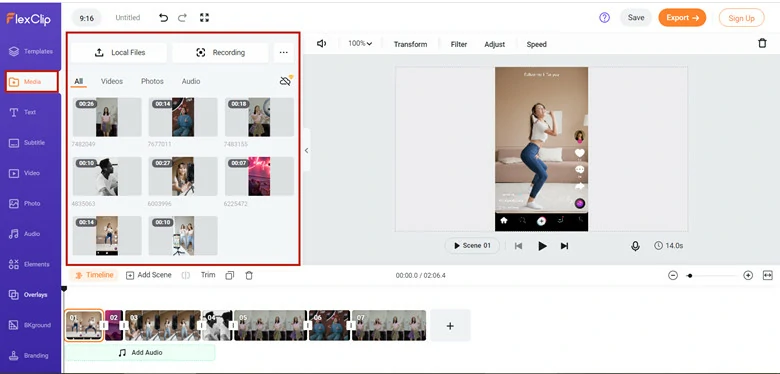Click the main play button
780x374 pixels.
pyautogui.click(x=542, y=246)
